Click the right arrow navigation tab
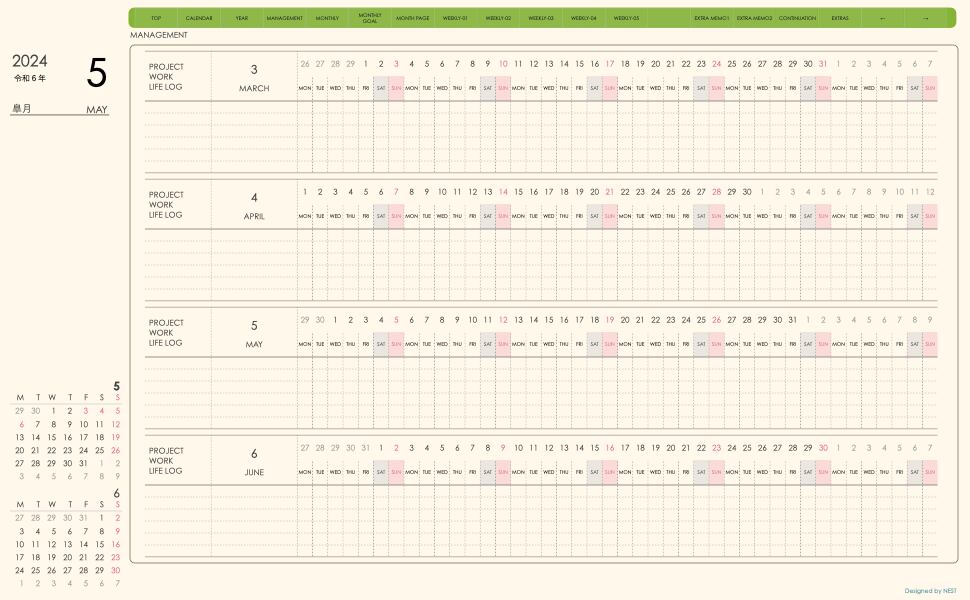 [x=925, y=18]
